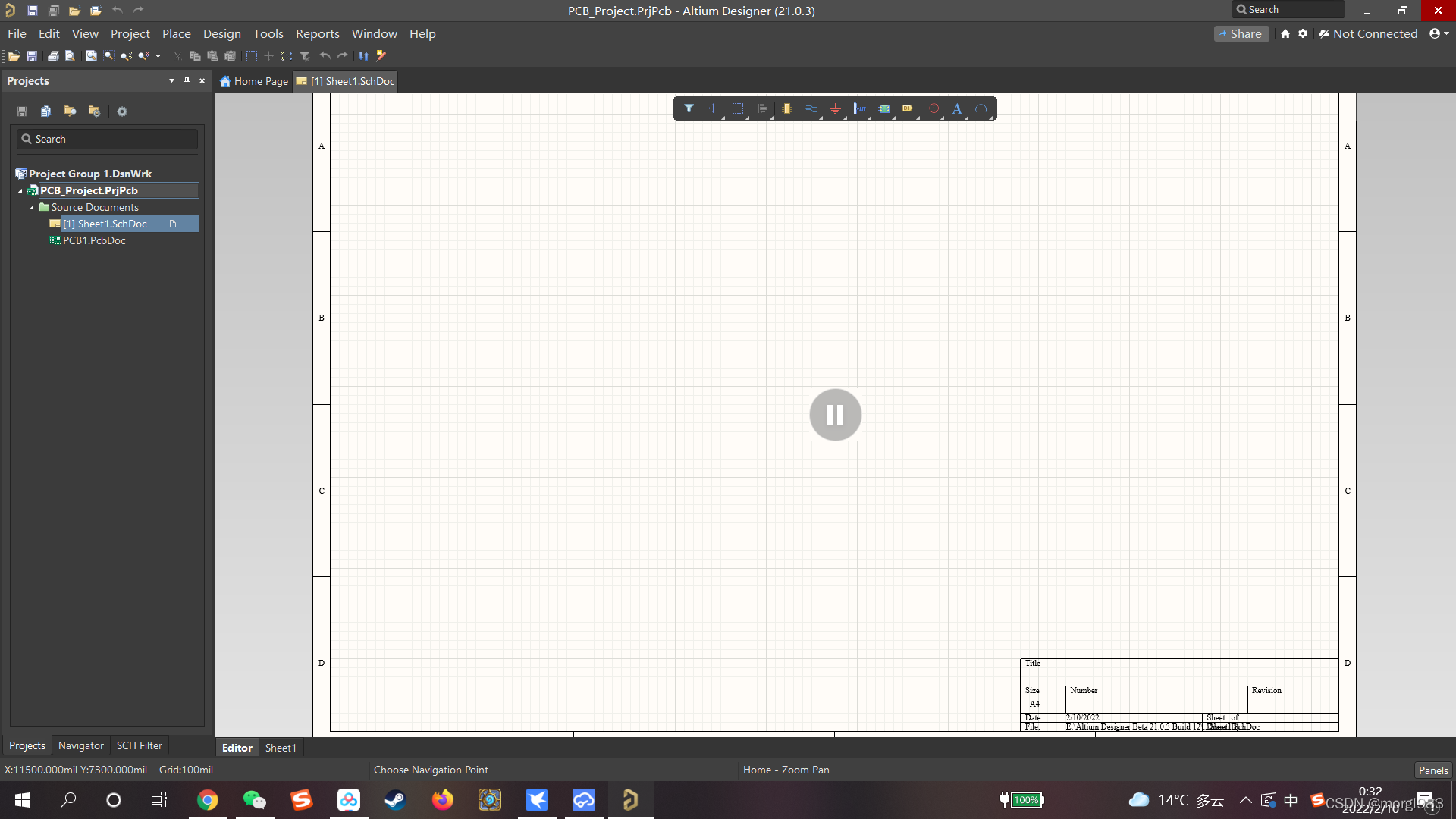Click the Projects panel search field
This screenshot has height=819, width=1456.
point(107,139)
